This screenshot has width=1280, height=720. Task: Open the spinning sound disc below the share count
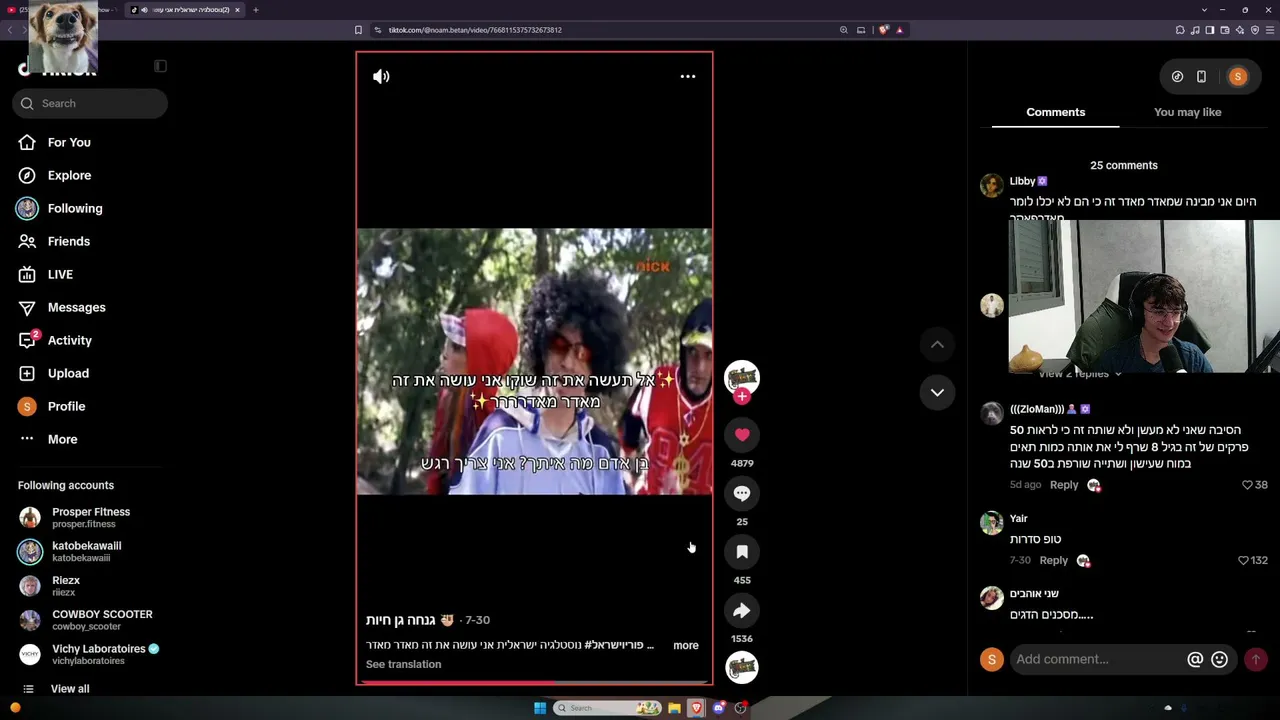click(x=742, y=668)
